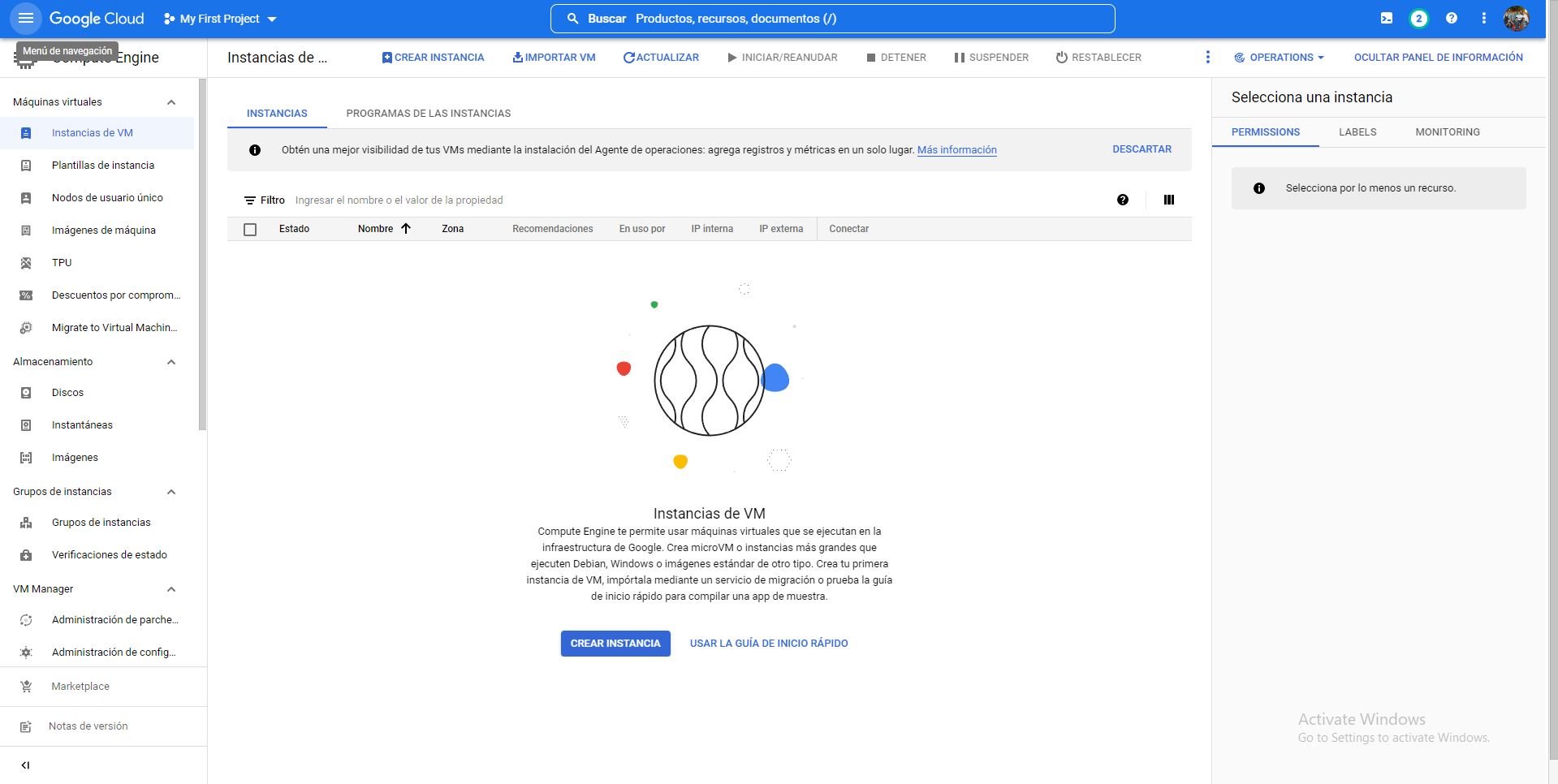Collapse the Almacenamiento section
1558x784 pixels.
click(x=171, y=362)
